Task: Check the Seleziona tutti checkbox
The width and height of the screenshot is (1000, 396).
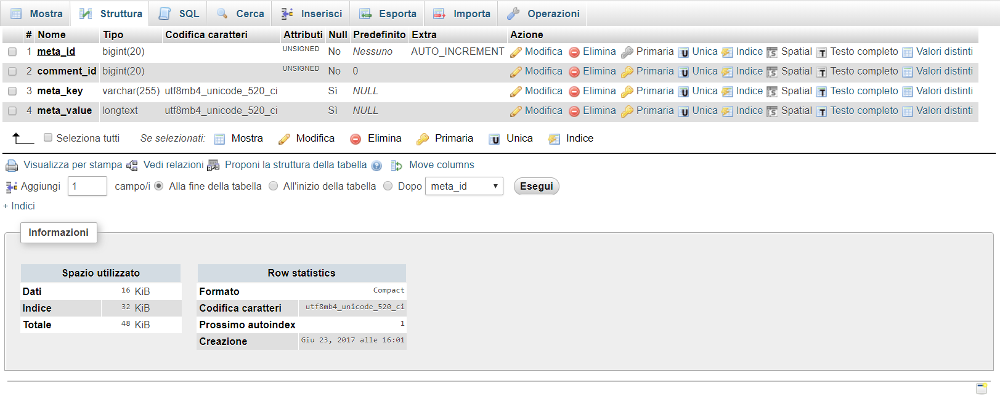Action: pos(48,138)
